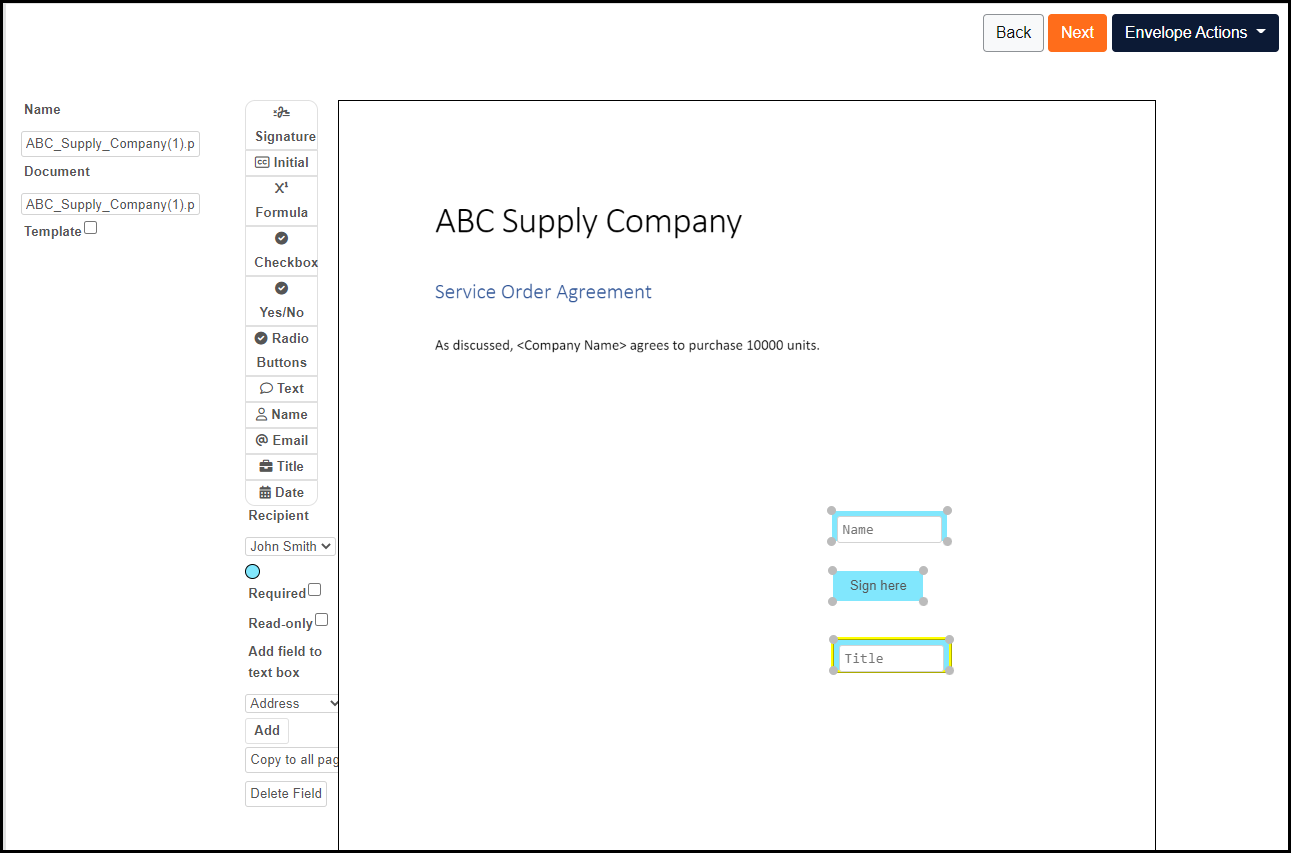Select the Email field tool
Screen dimensions: 1291x853
click(x=281, y=440)
